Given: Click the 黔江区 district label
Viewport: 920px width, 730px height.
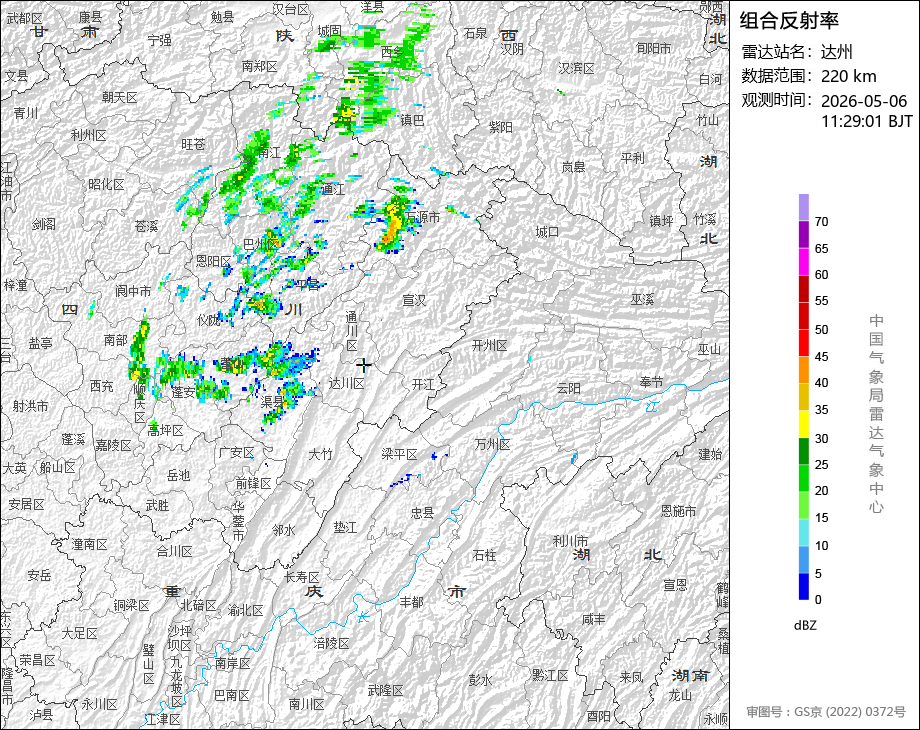Looking at the screenshot, I should [550, 675].
